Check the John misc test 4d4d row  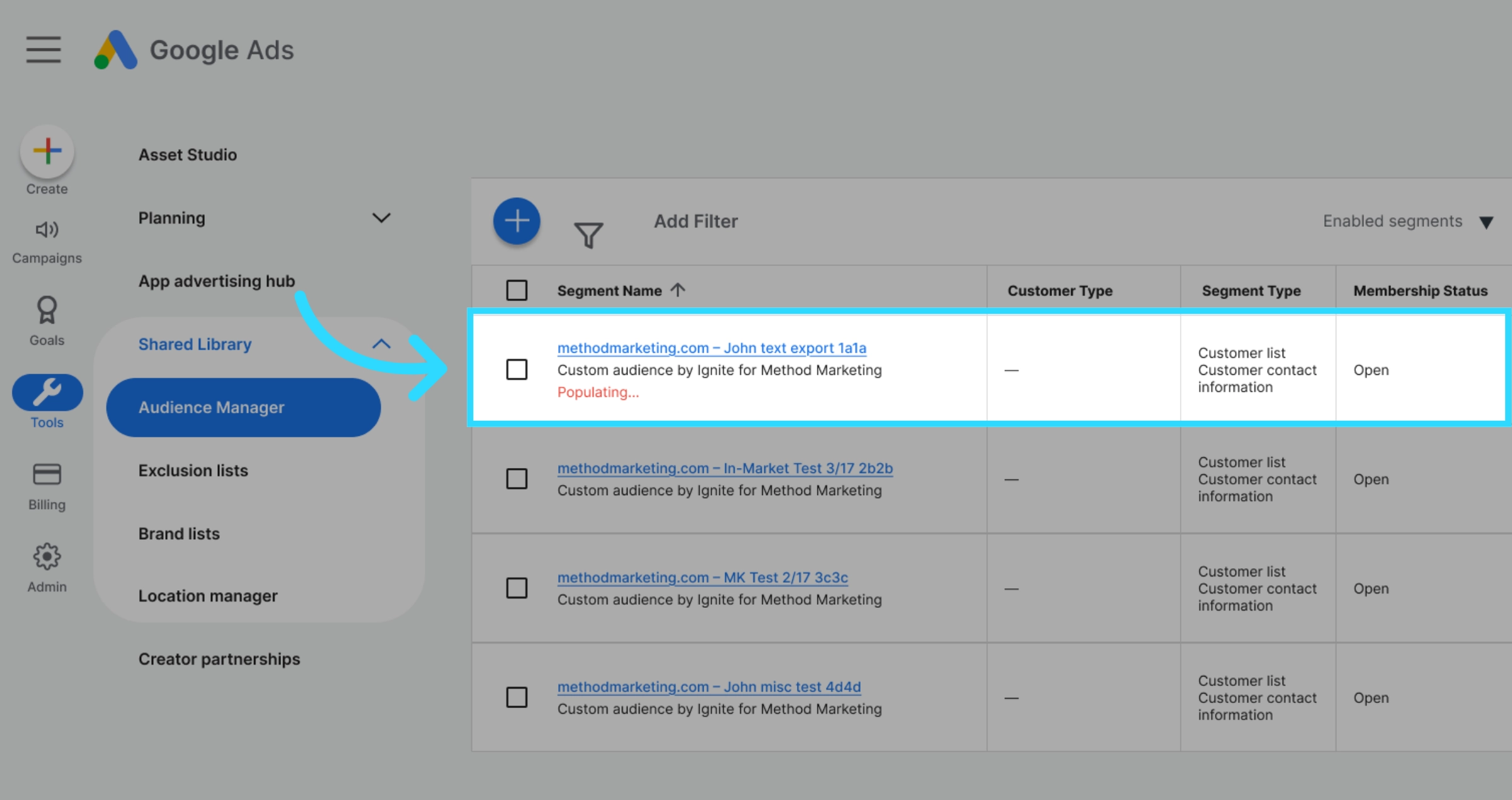click(x=517, y=697)
